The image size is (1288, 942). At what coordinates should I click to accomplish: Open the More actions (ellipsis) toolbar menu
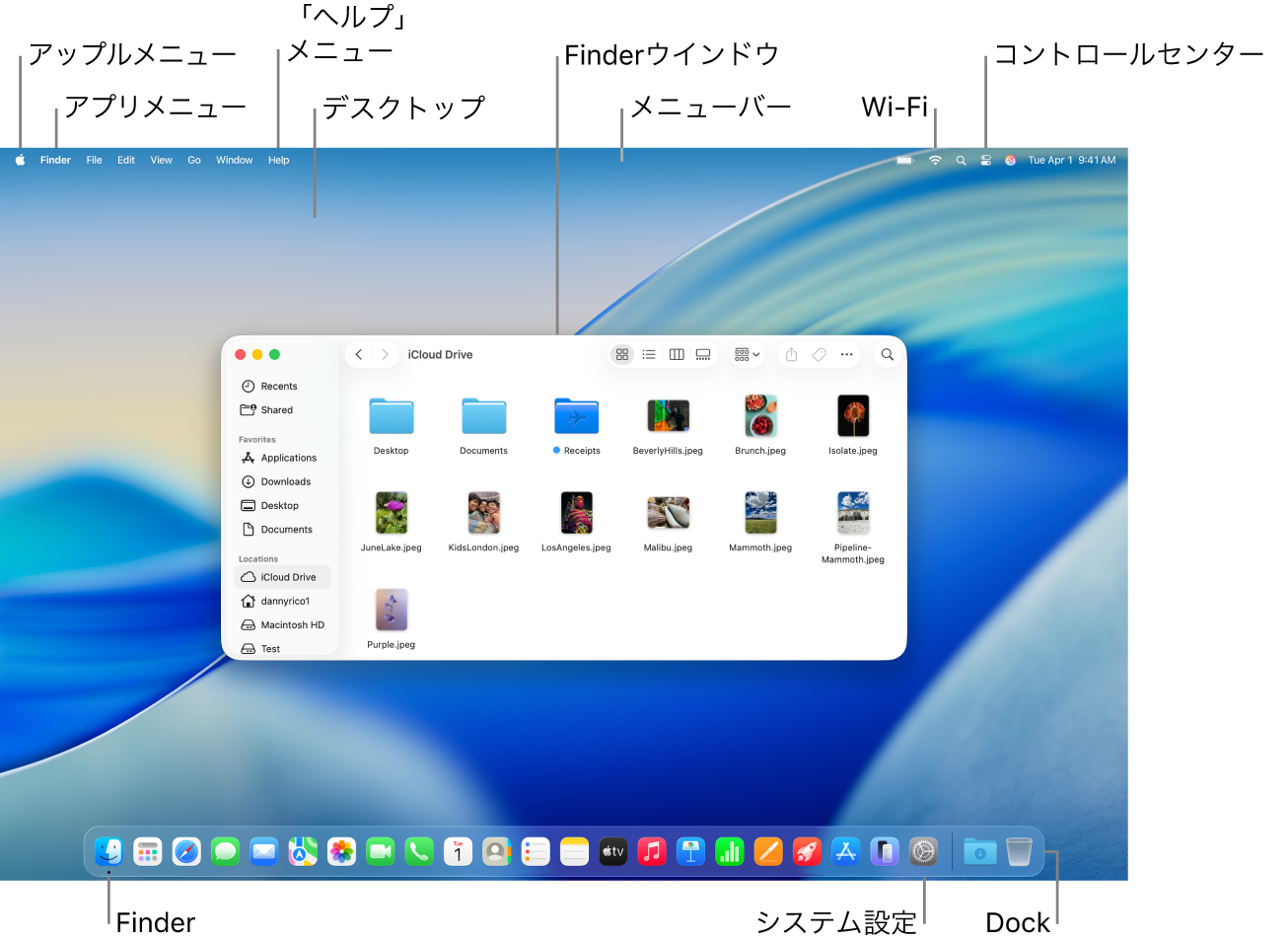[x=846, y=354]
